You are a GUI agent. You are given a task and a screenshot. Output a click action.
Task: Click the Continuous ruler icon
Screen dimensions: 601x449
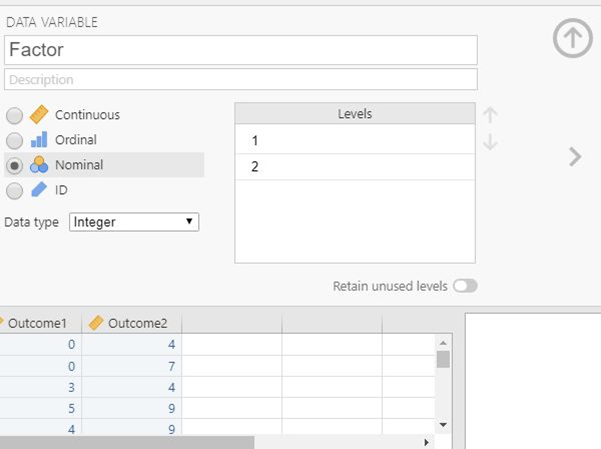[39, 115]
